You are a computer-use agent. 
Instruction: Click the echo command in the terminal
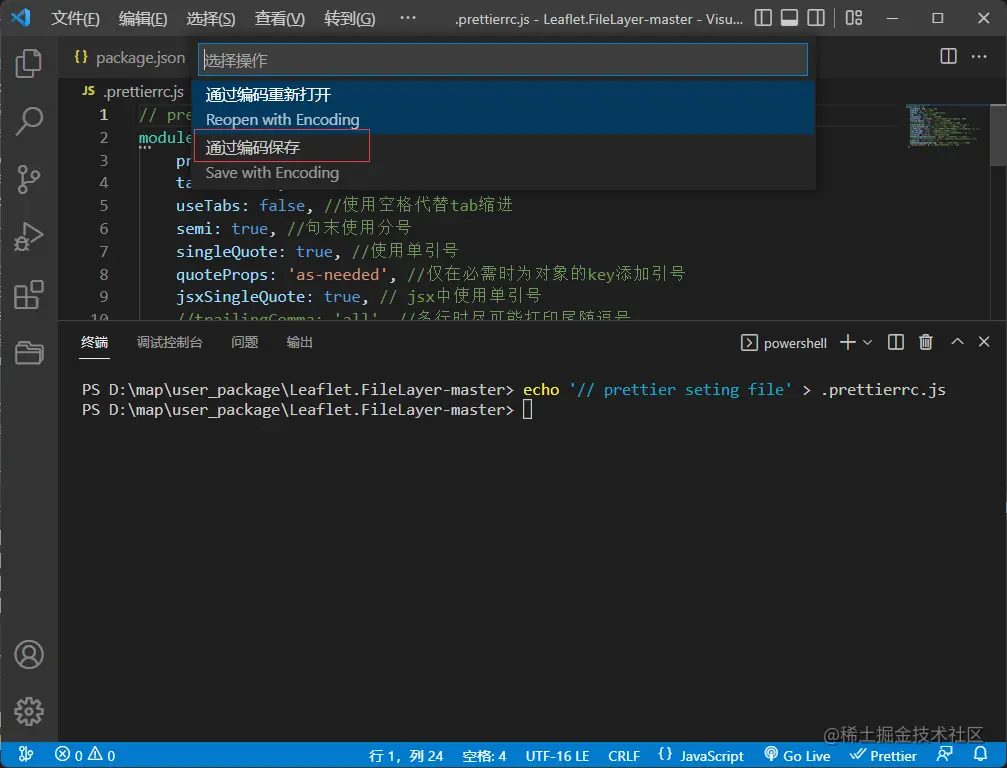541,390
